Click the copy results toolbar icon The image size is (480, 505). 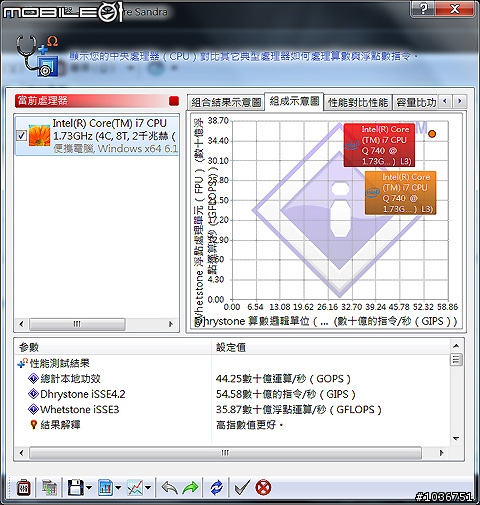[x=49, y=488]
